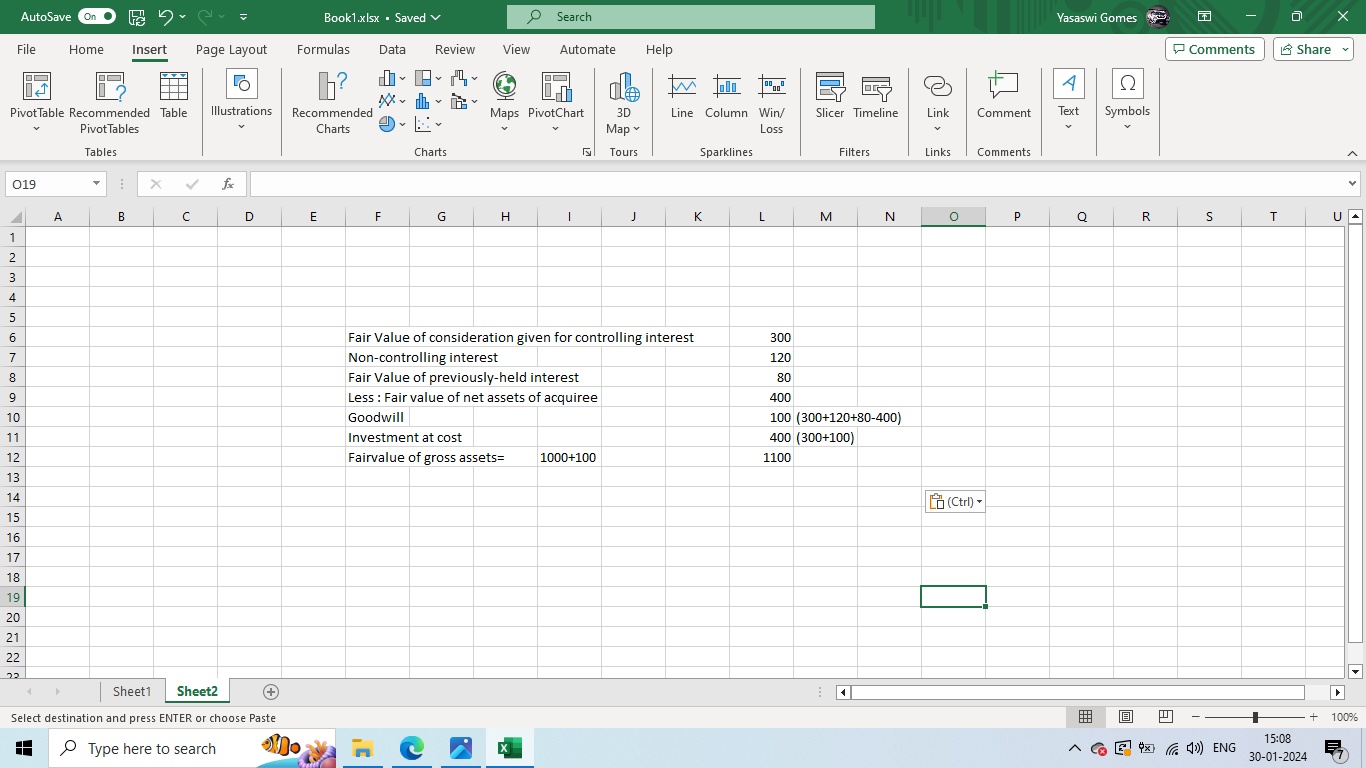
Task: Open the Formulas ribbon tab
Action: [x=323, y=49]
